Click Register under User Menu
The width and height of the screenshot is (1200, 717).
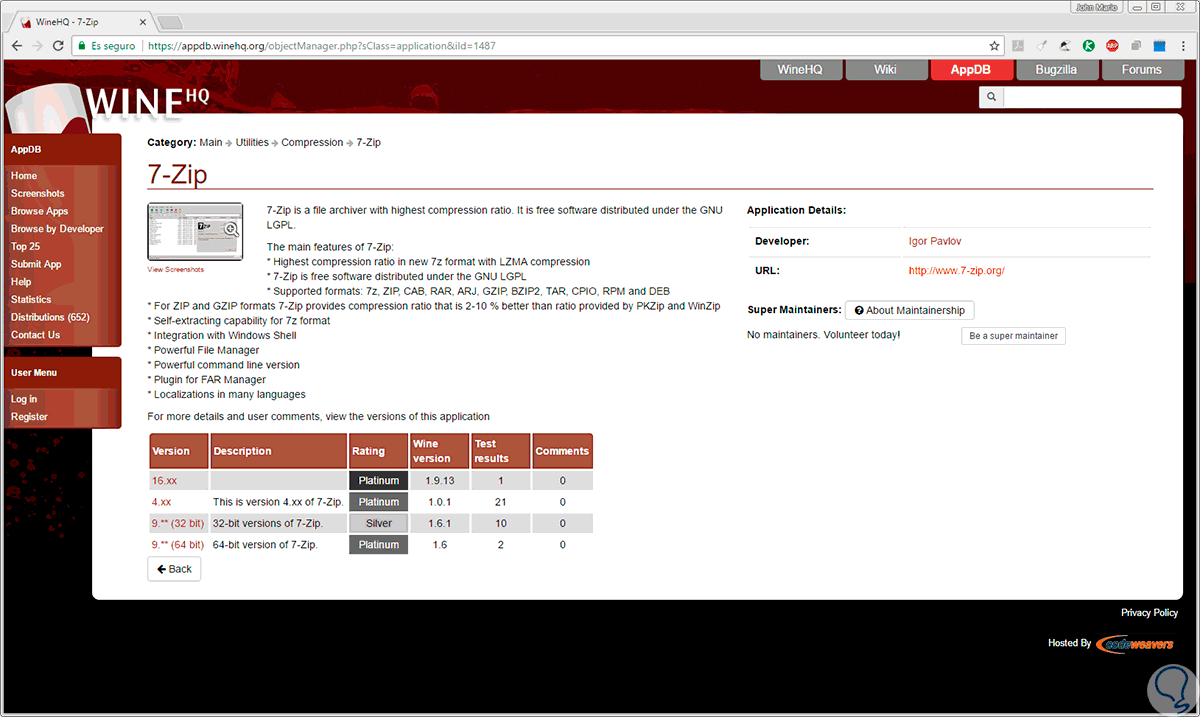[x=29, y=417]
